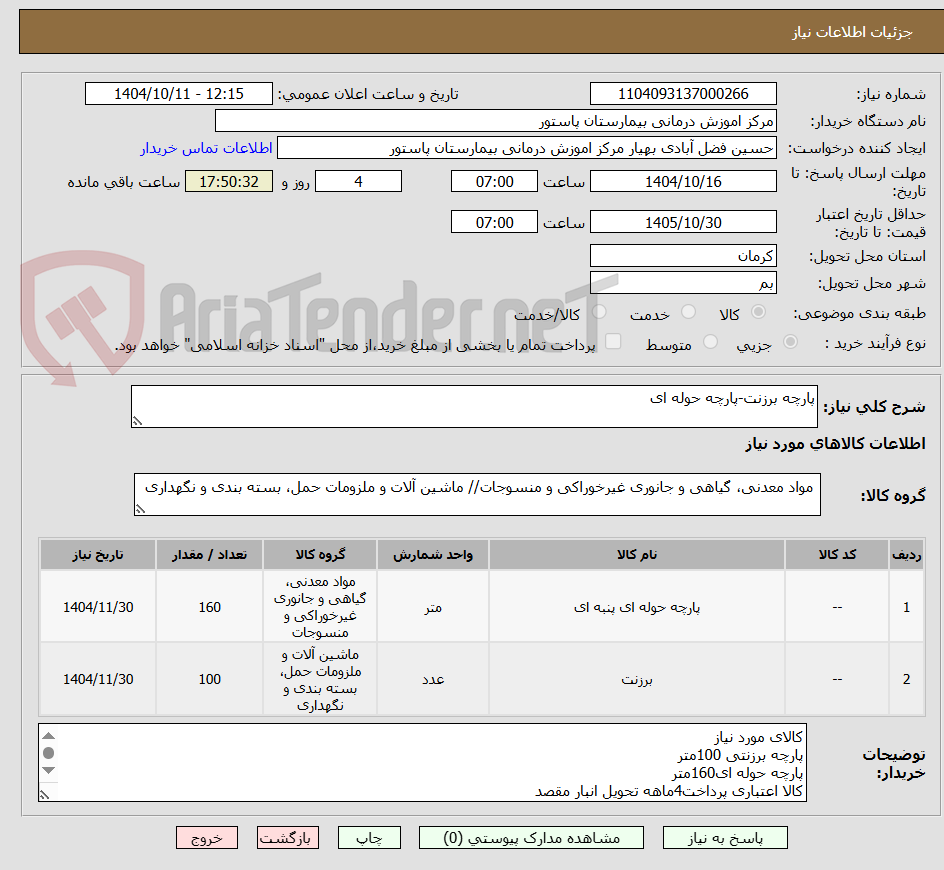Click the 'پاسخ به نیاز' button
Viewport: 944px width, 870px height.
tap(725, 837)
